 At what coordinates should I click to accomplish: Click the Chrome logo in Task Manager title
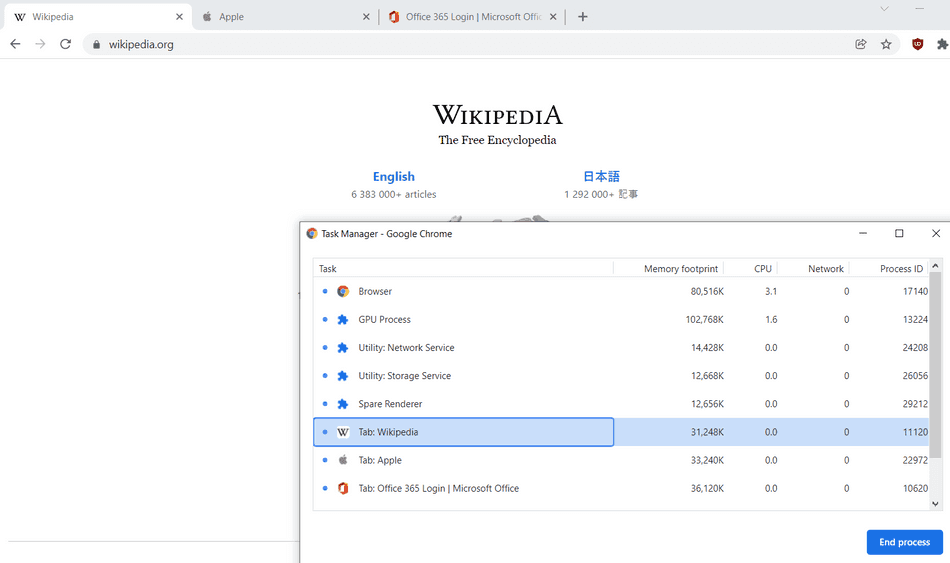click(311, 233)
